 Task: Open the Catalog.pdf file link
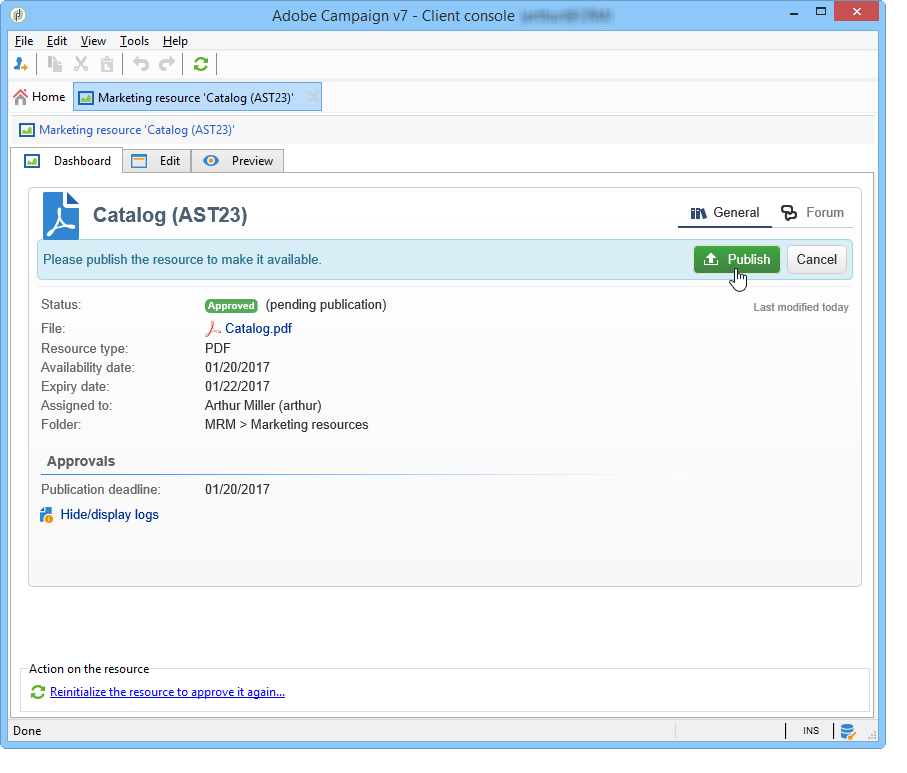point(259,329)
